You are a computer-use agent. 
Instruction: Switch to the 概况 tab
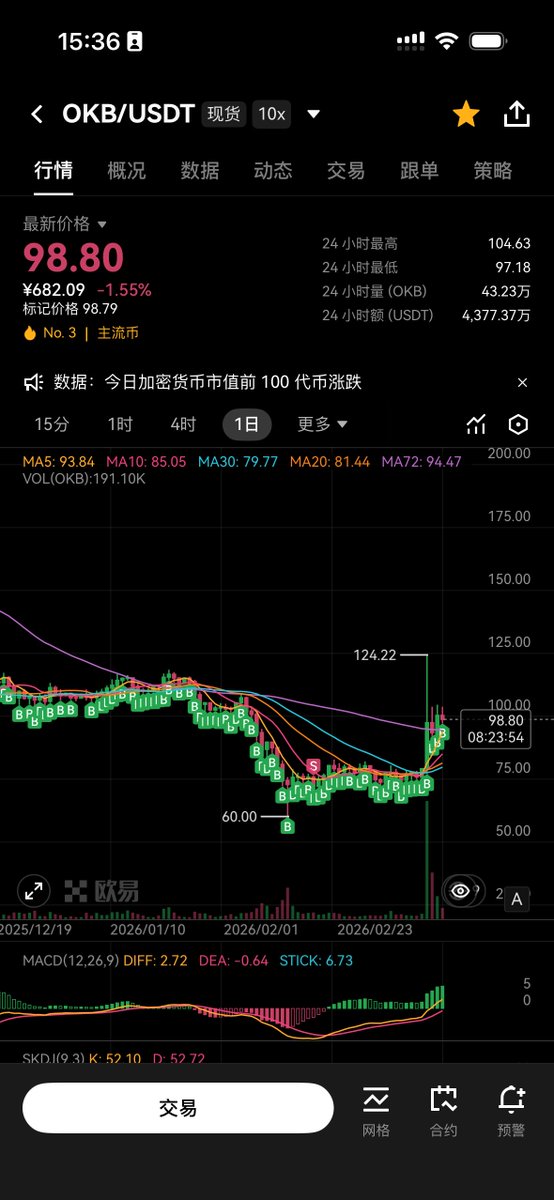[x=127, y=171]
